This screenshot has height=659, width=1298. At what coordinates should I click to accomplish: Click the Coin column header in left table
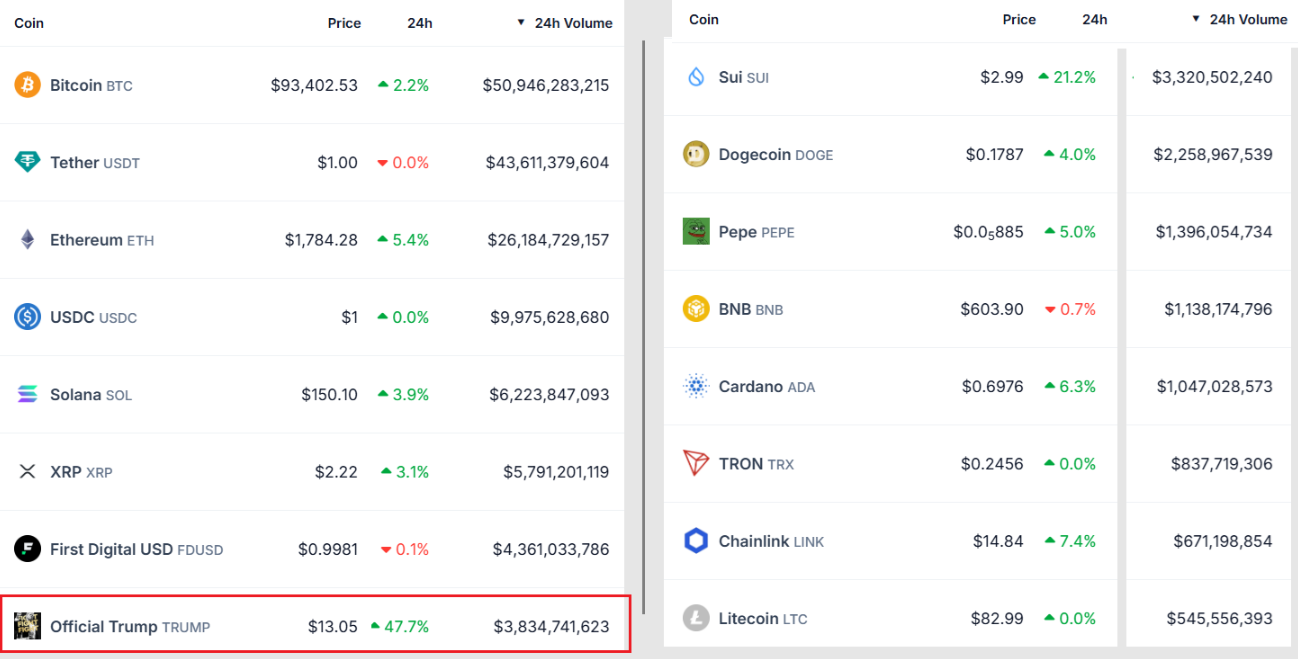pos(29,23)
